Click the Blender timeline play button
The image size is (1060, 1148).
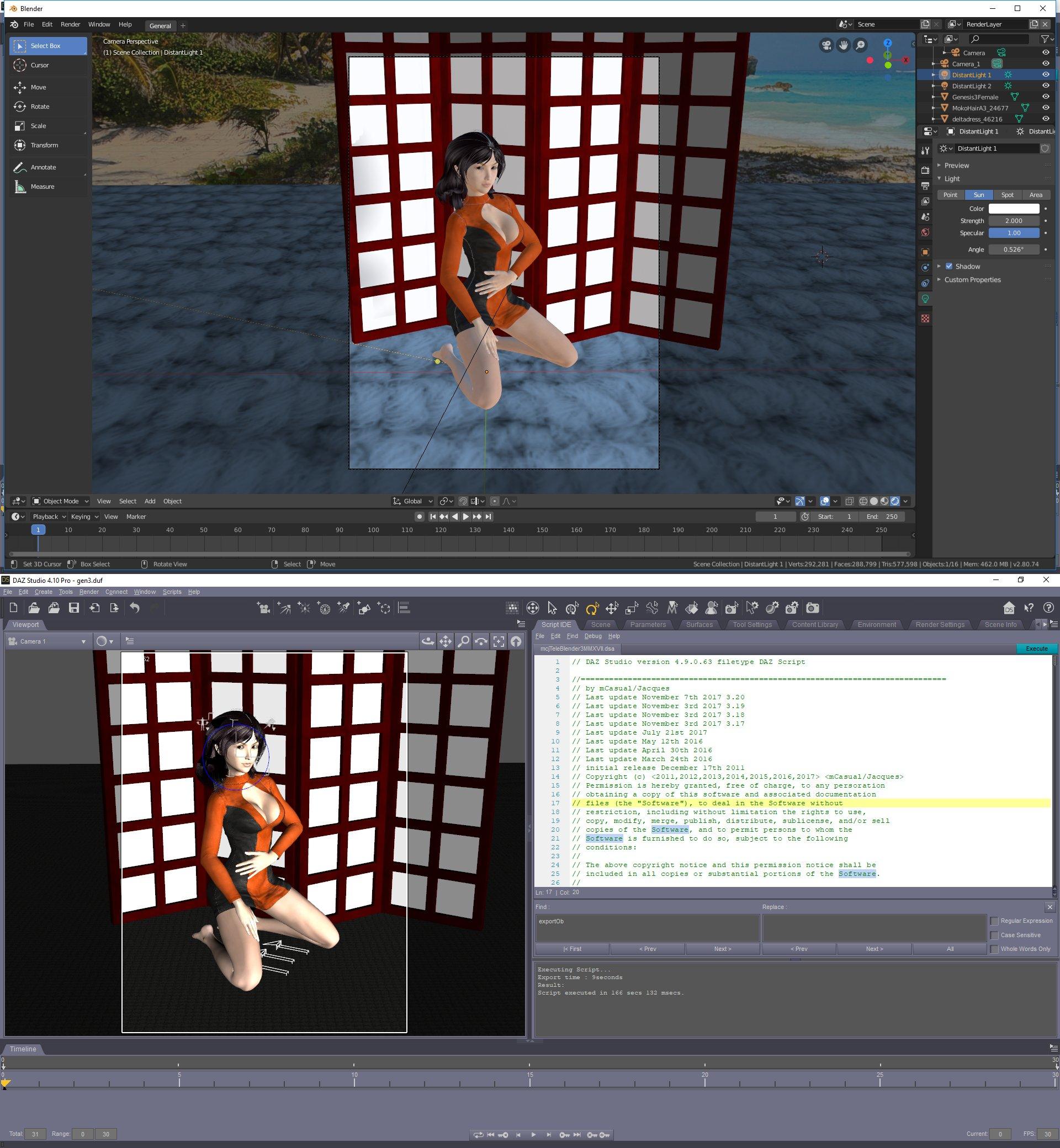coord(466,517)
